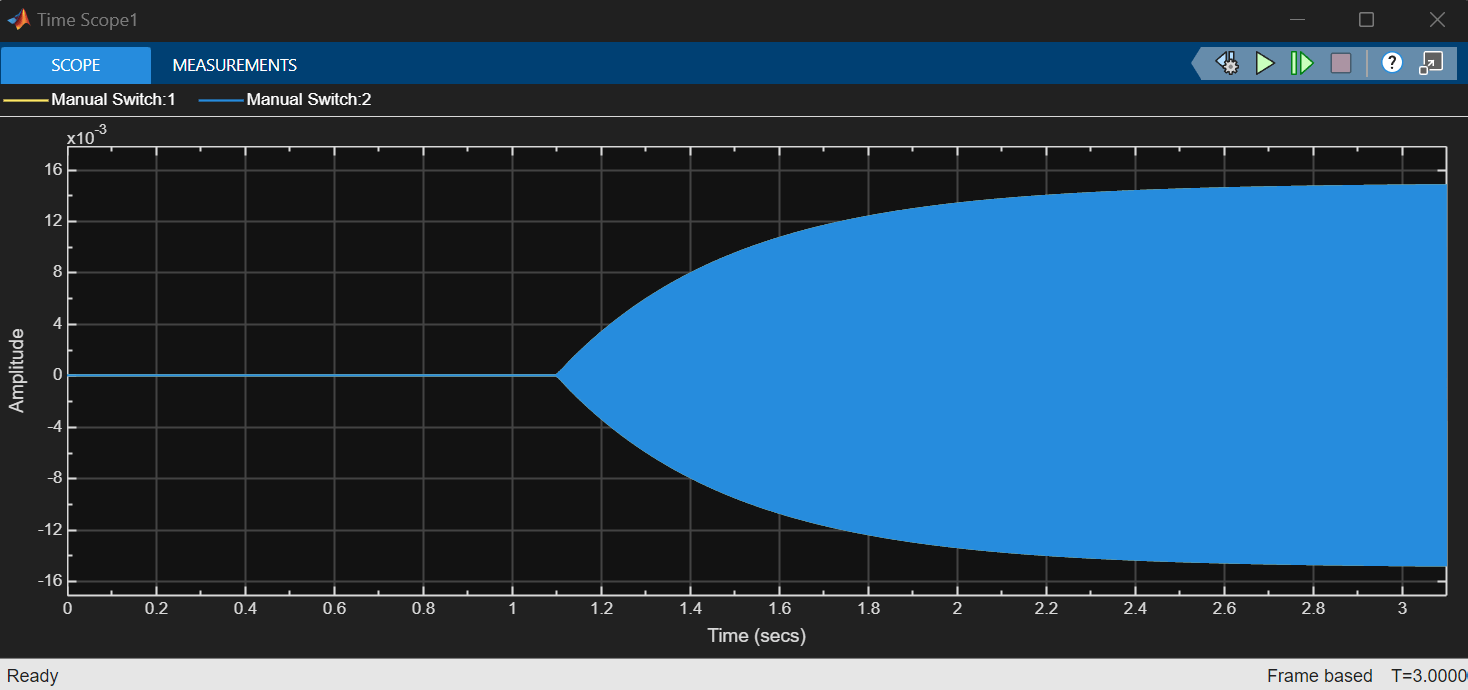Viewport: 1468px width, 690px height.
Task: Click the yellow legend line swatch
Action: [x=26, y=100]
